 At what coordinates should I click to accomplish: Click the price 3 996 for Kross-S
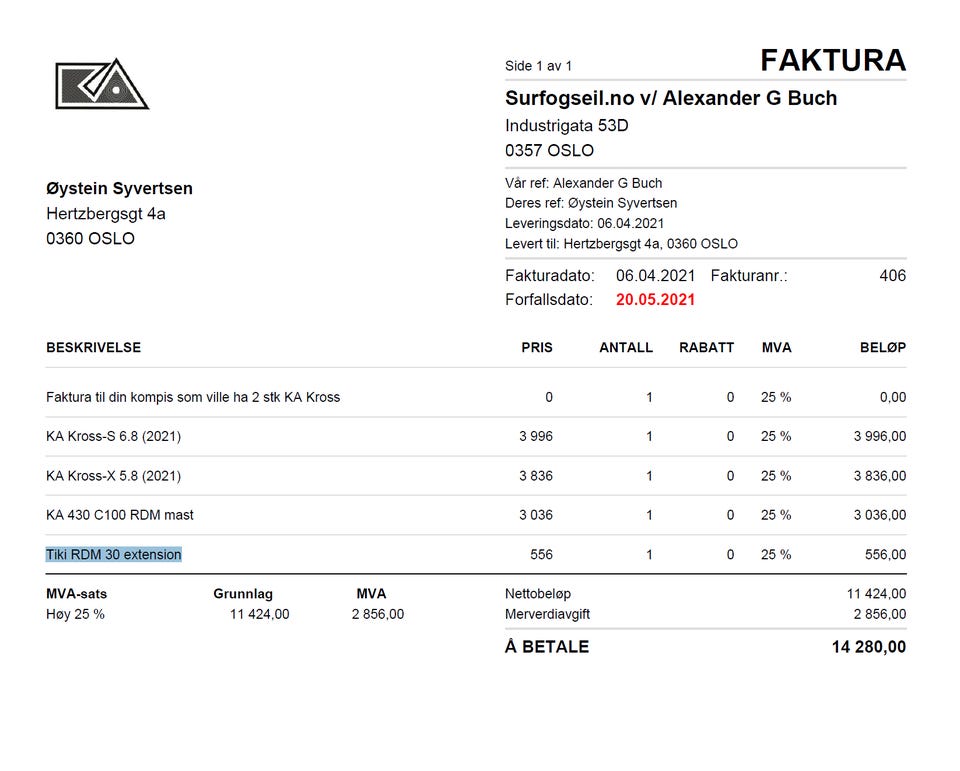[x=536, y=436]
